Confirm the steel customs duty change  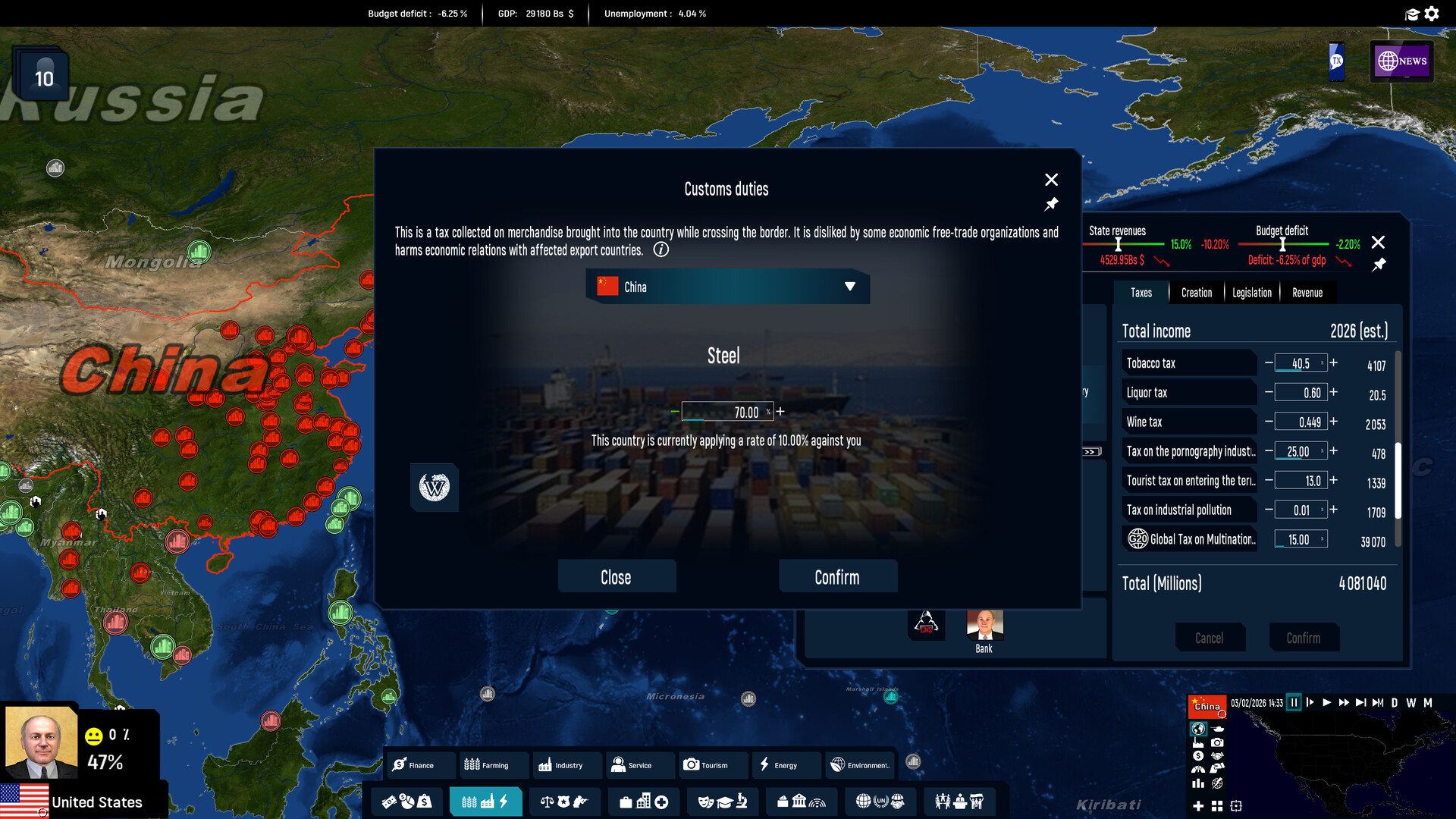837,576
